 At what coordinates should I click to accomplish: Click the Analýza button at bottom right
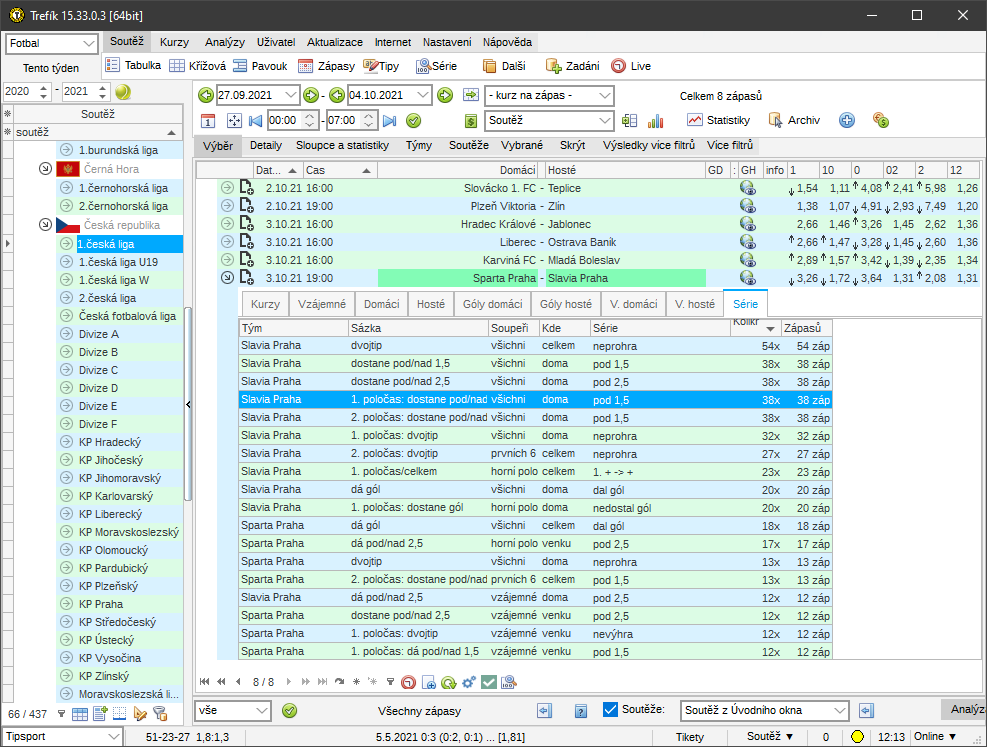tap(964, 709)
